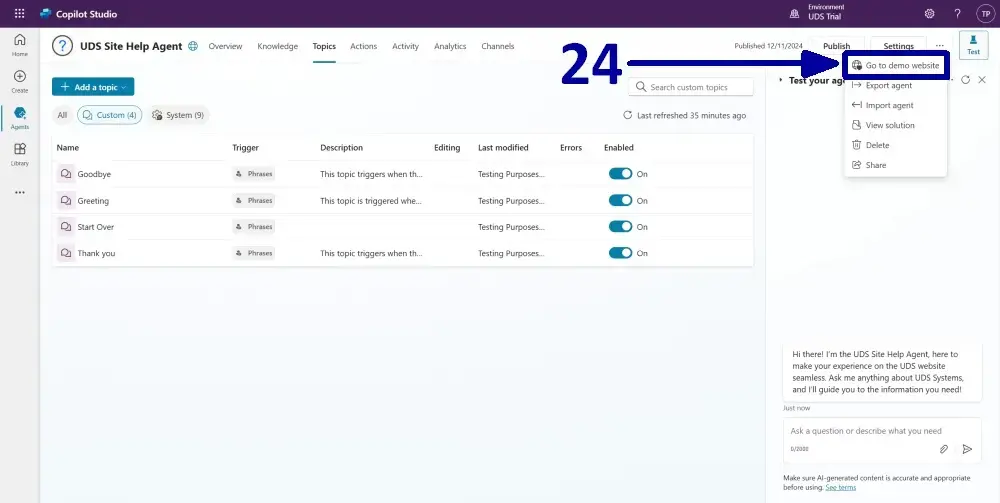
Task: Open the settings gear icon in the header
Action: pyautogui.click(x=929, y=13)
